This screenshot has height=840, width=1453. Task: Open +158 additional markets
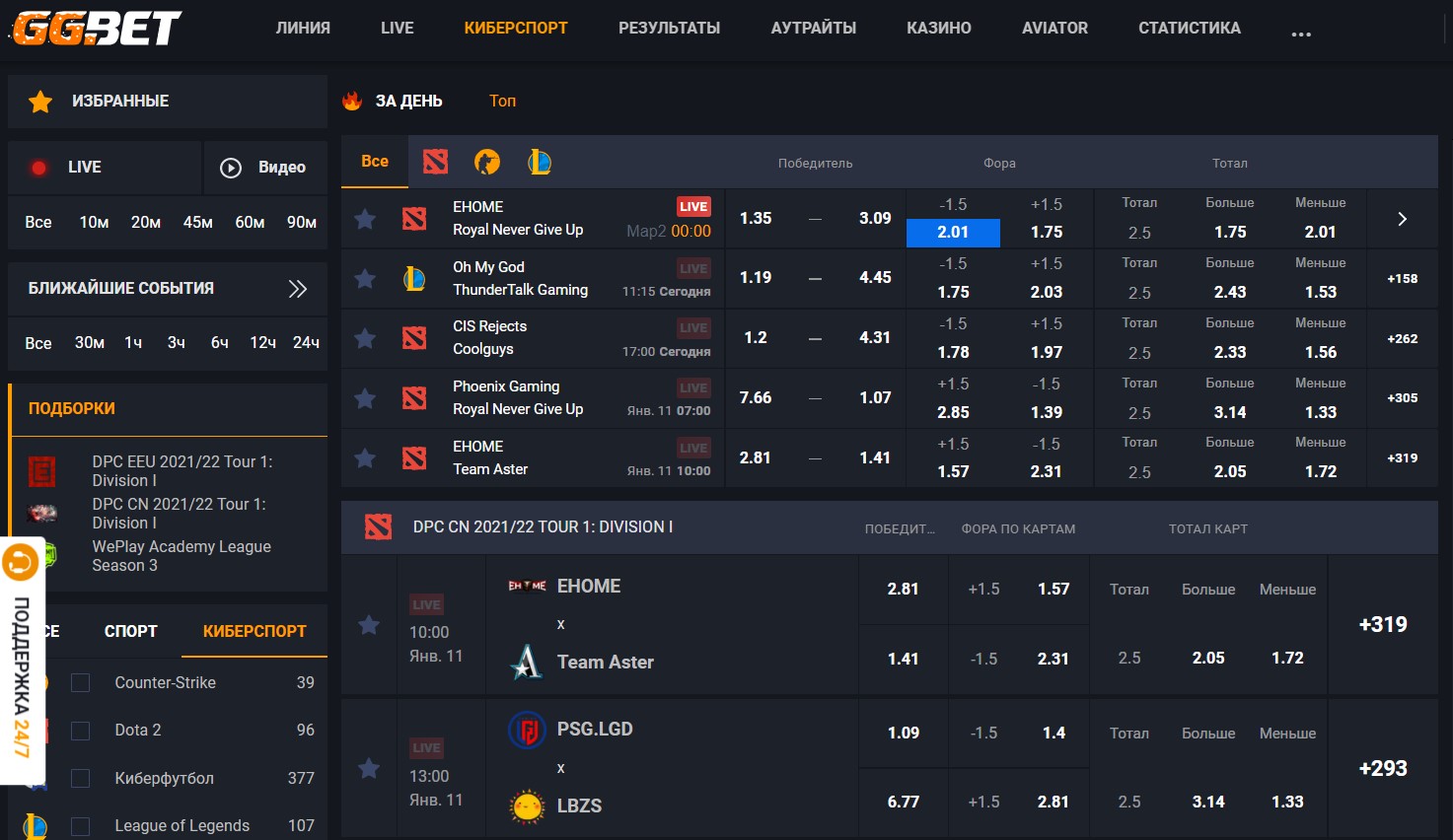pyautogui.click(x=1402, y=279)
